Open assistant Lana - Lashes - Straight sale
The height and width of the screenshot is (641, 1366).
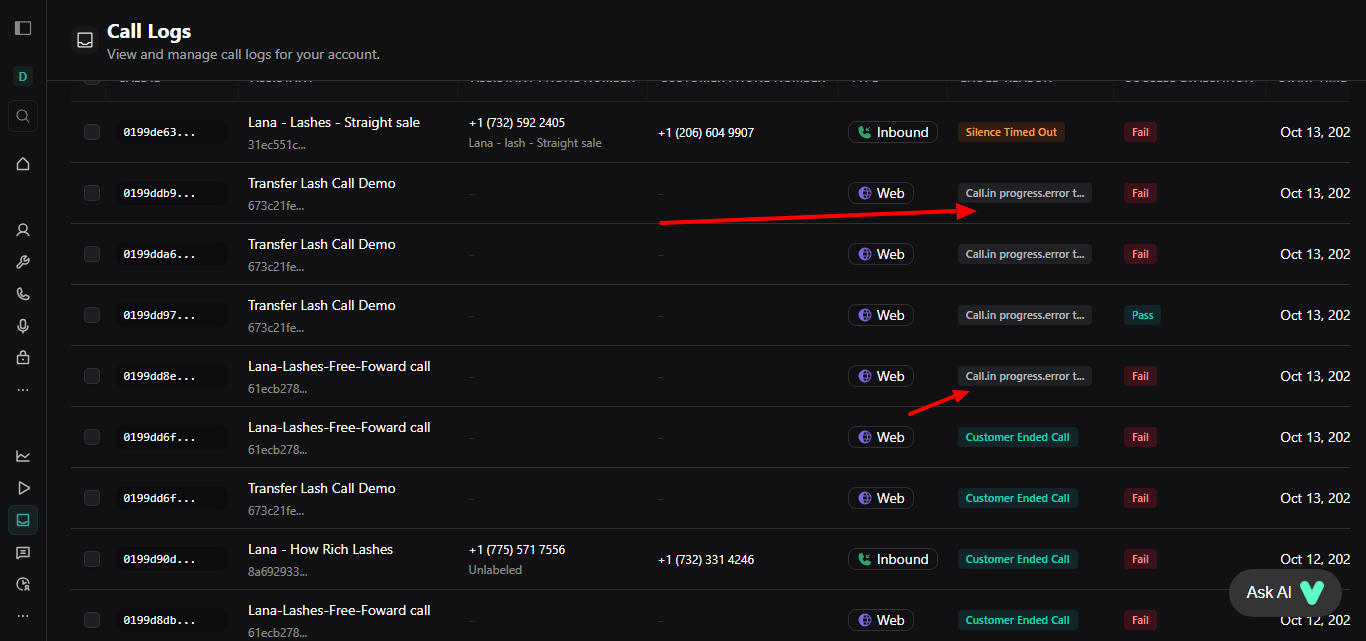334,123
